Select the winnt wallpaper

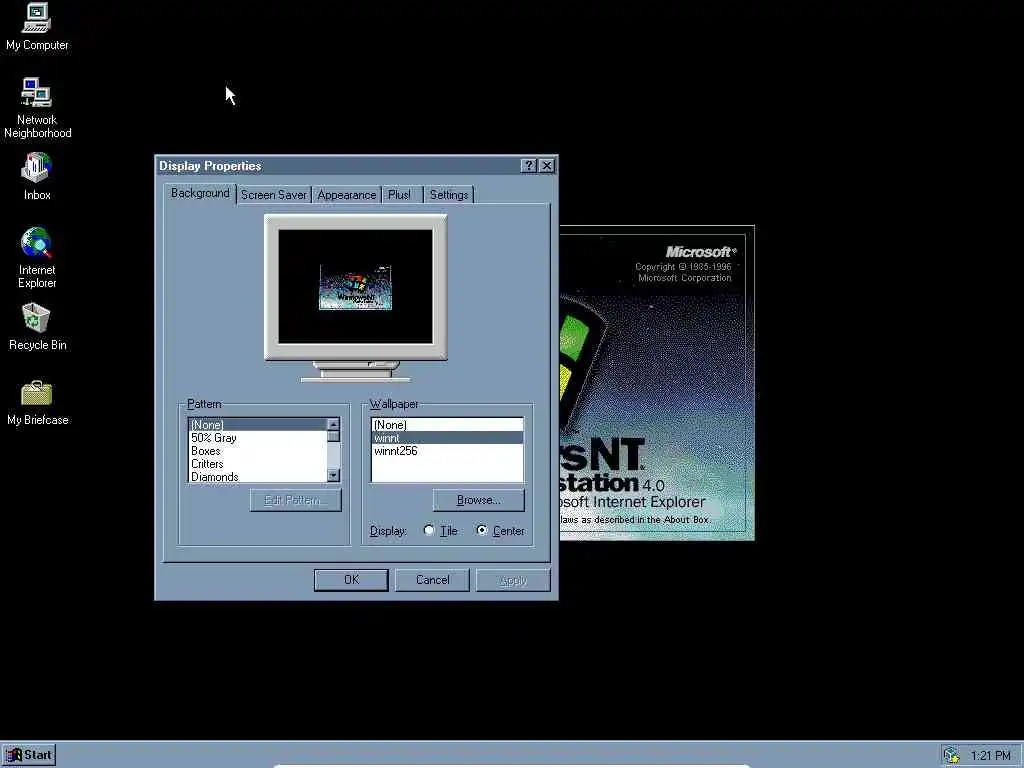pos(447,438)
